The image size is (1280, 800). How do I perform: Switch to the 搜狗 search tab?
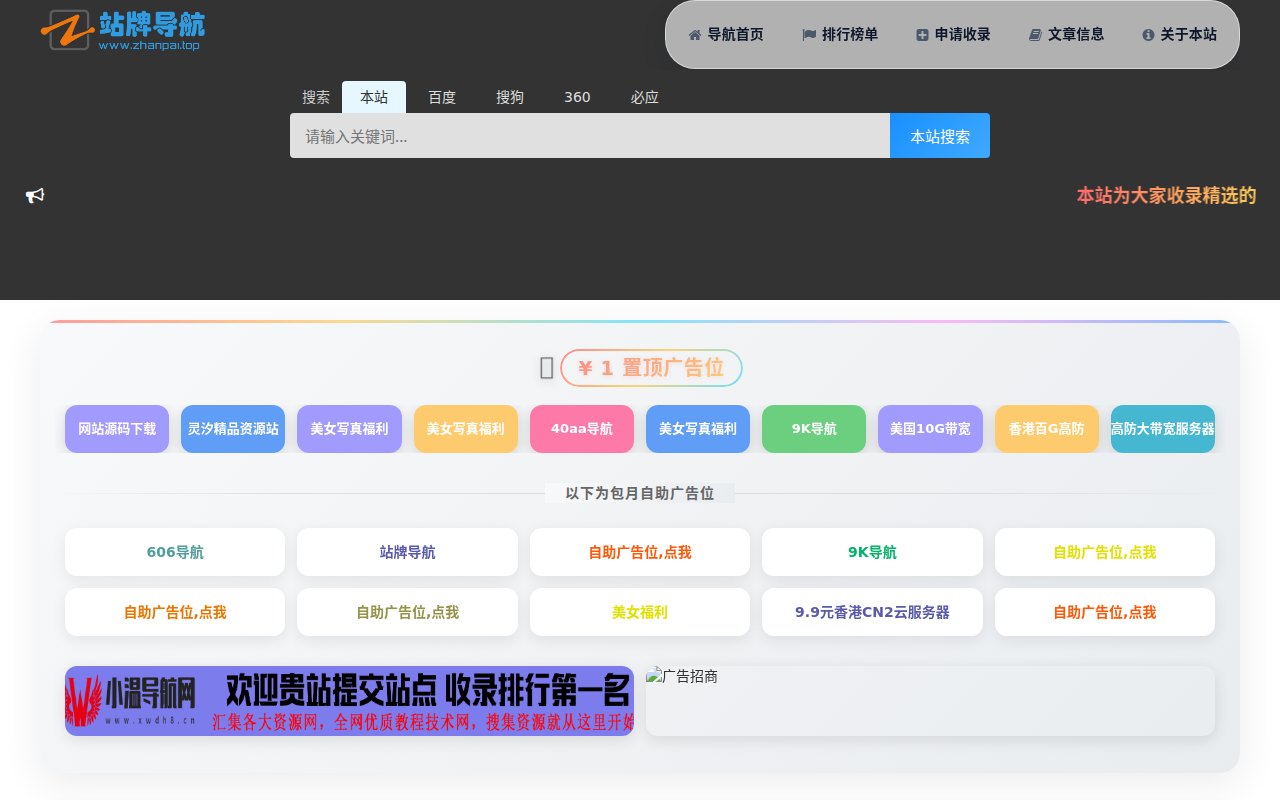[510, 97]
